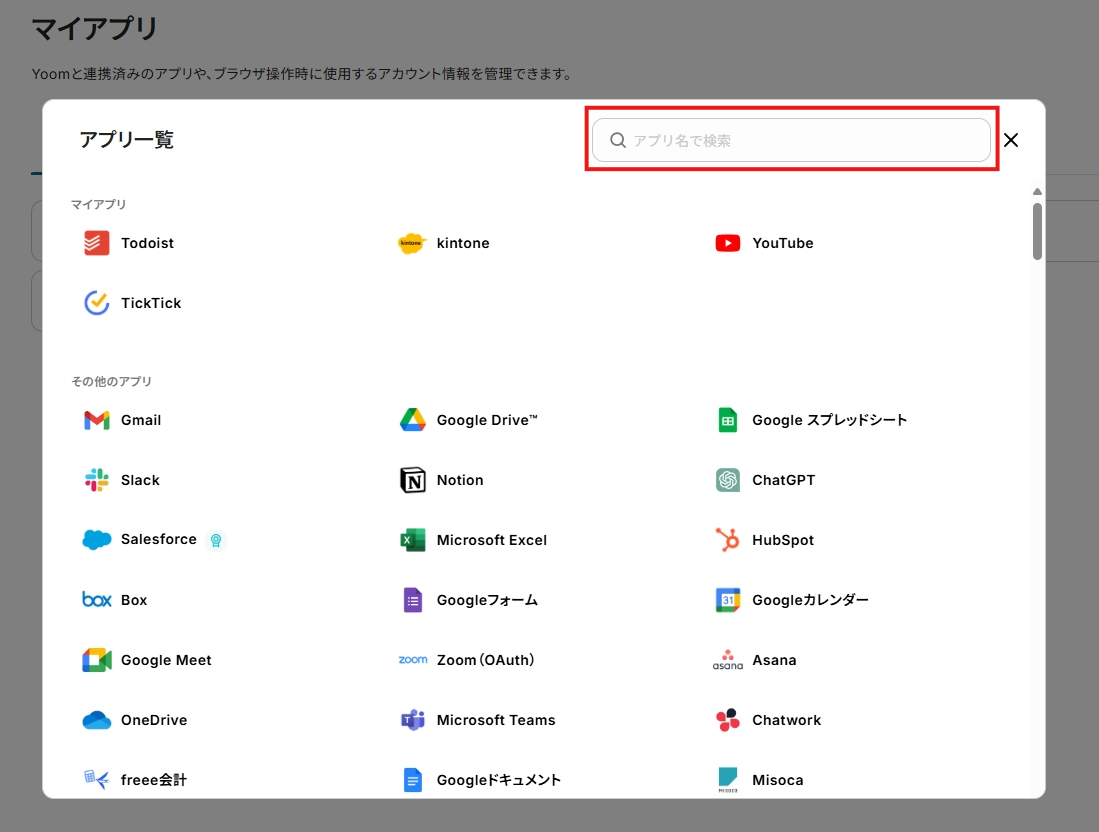Close the アプリ一覧 dialog with X
This screenshot has height=832, width=1099.
[1011, 140]
